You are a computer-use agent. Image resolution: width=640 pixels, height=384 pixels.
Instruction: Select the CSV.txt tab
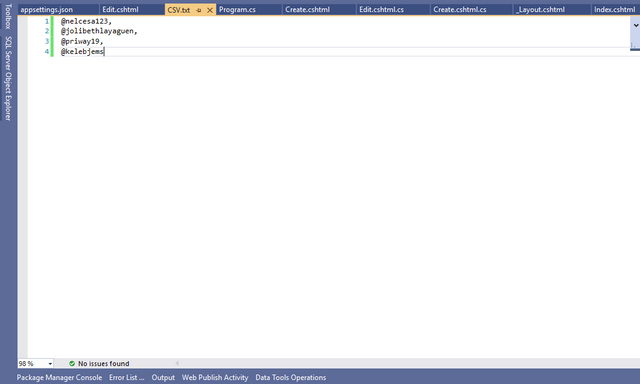pyautogui.click(x=179, y=10)
